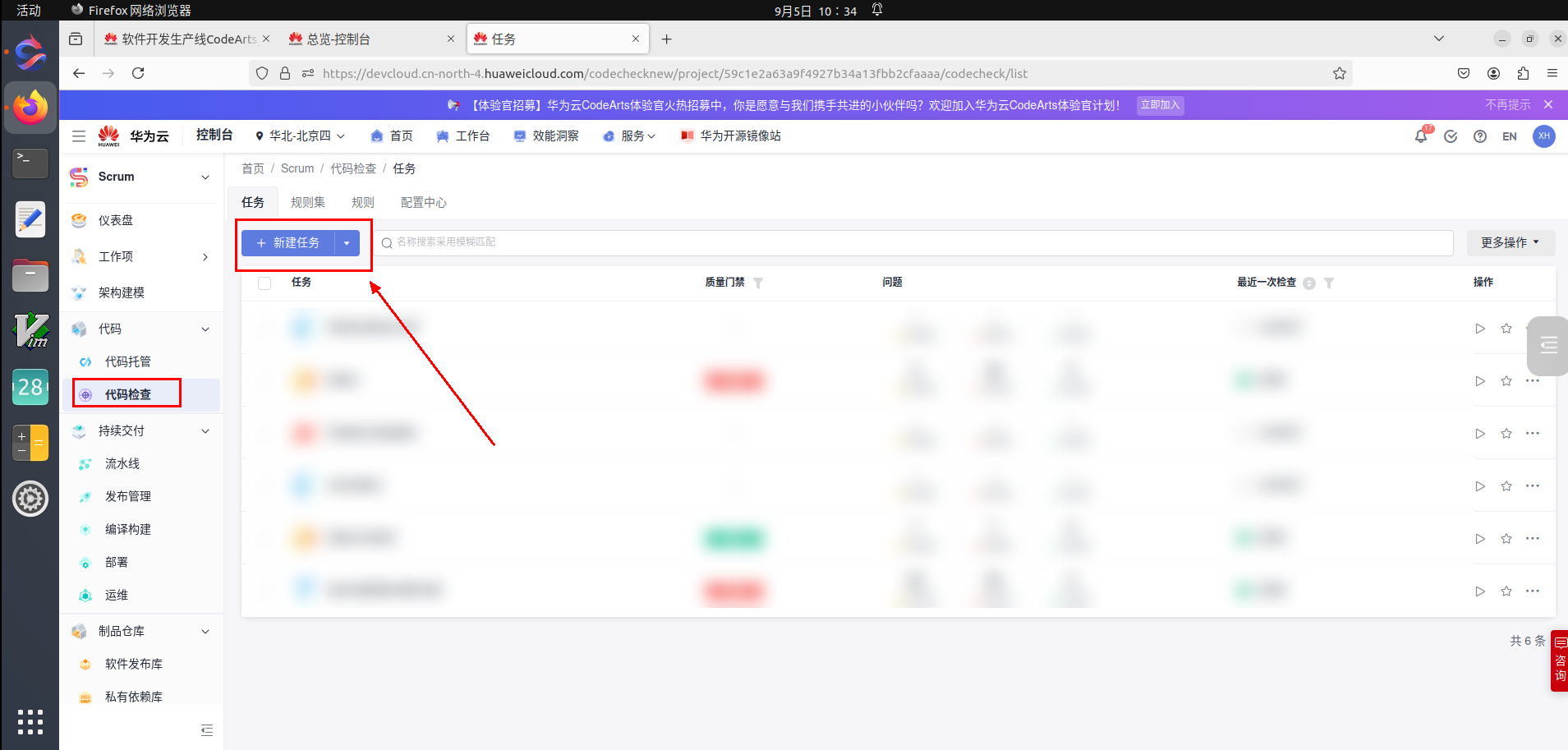
Task: Filter the 最近一次检查 column
Action: [x=1329, y=283]
